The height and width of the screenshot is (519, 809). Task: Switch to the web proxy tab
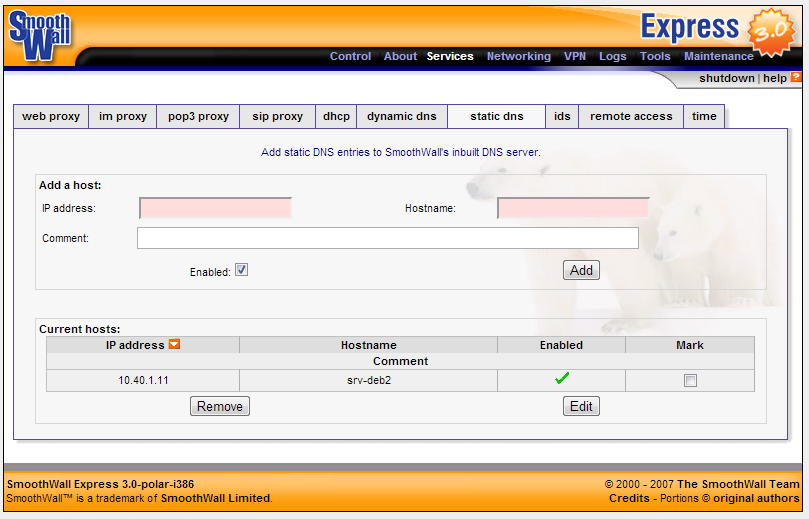pos(51,117)
